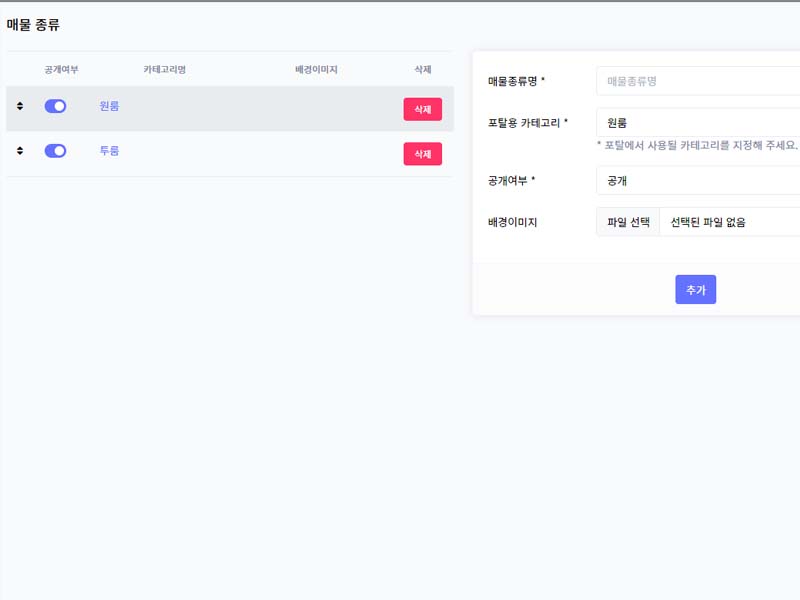The height and width of the screenshot is (600, 800).
Task: Click the 추가 submit button
Action: 695,289
